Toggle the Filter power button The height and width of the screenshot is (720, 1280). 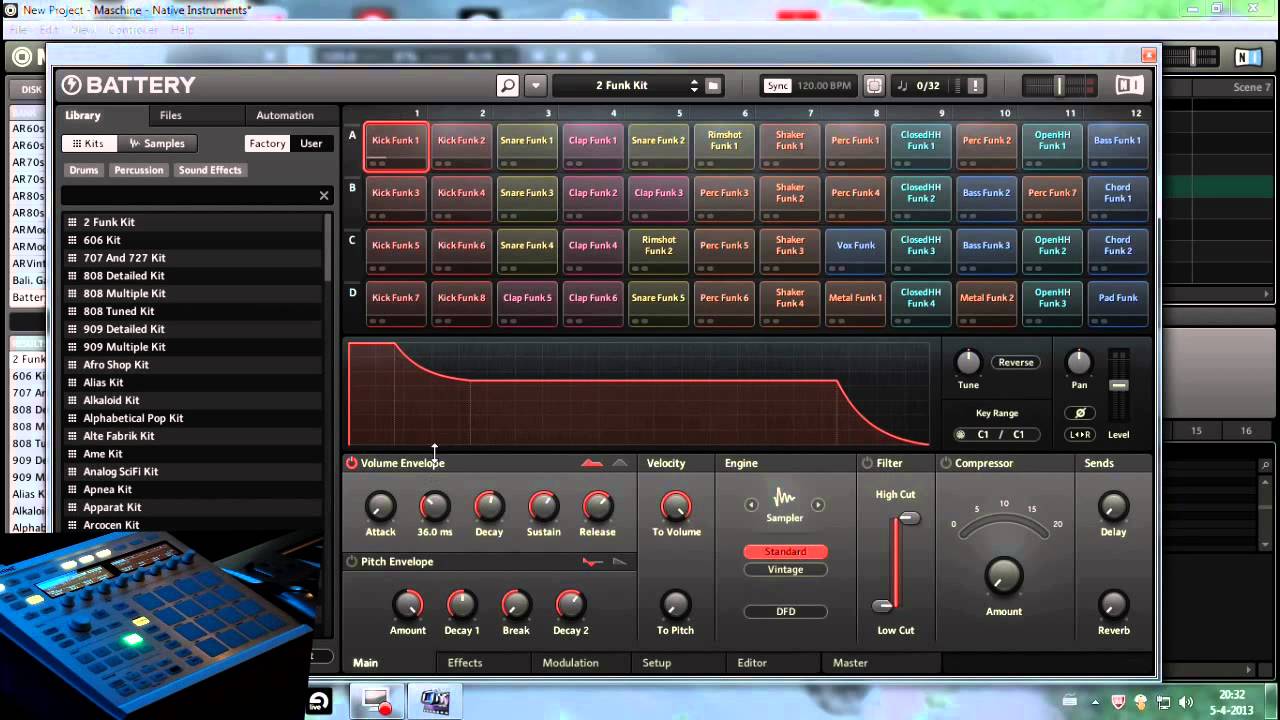click(867, 463)
